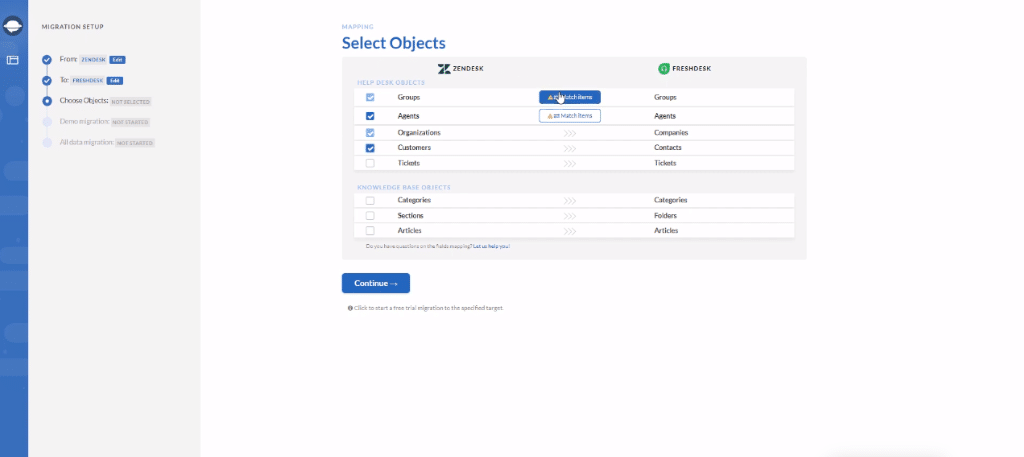Viewport: 1024px width, 457px height.
Task: Select the 'To:' migration step label
Action: 64,80
